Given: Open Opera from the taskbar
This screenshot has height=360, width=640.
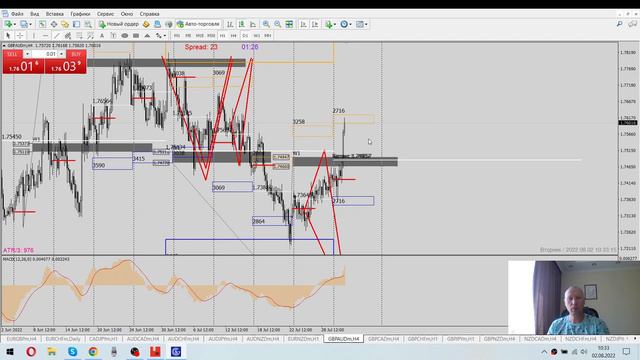Looking at the screenshot, I should [31, 351].
